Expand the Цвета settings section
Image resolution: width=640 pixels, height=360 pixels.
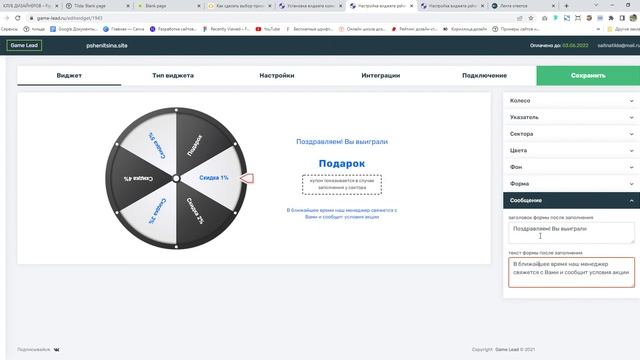[x=571, y=151]
